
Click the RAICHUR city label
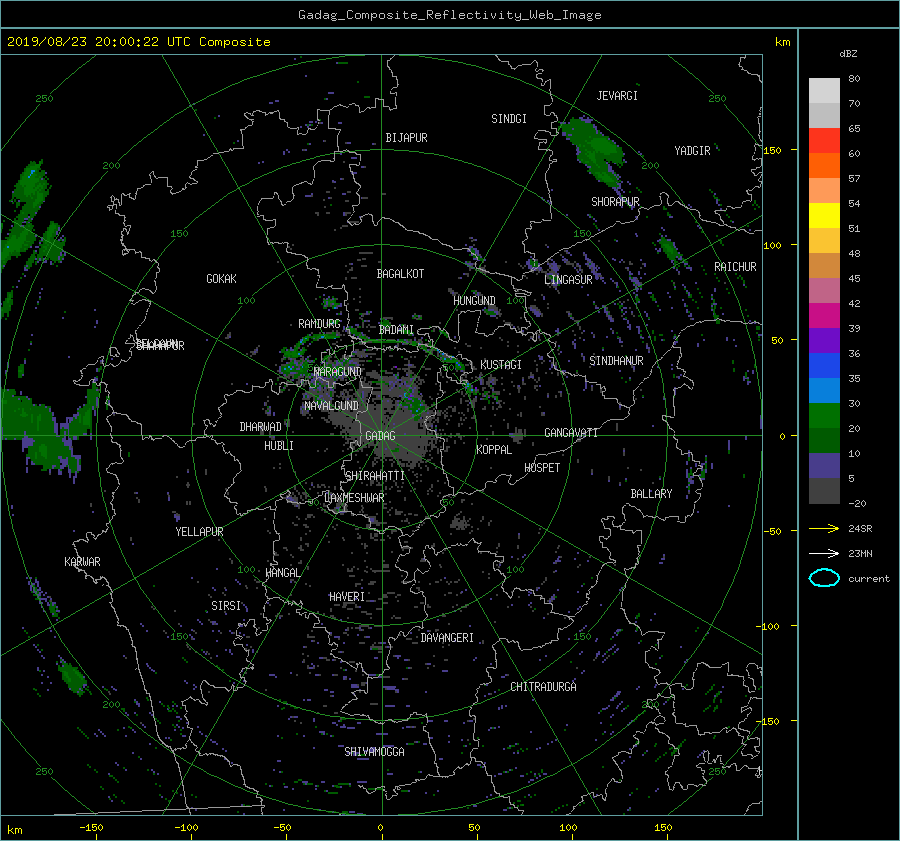coord(735,267)
